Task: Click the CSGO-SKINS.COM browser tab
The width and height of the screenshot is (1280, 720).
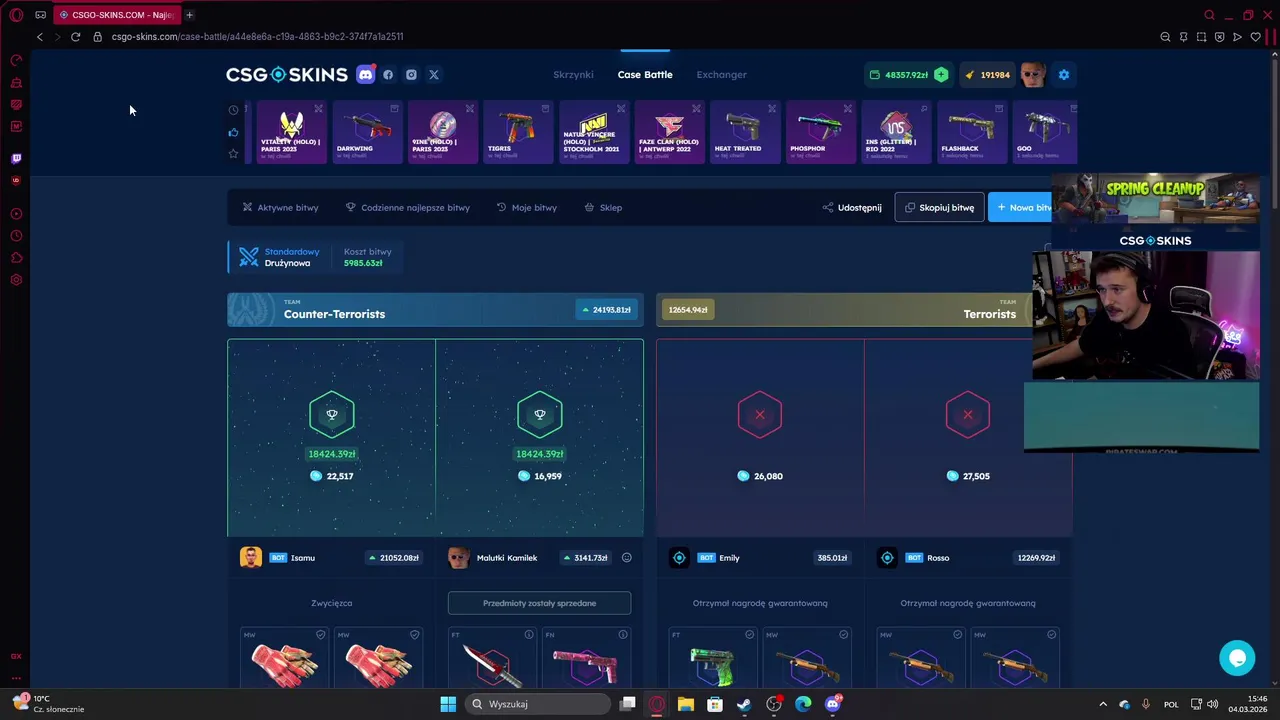Action: coord(116,15)
